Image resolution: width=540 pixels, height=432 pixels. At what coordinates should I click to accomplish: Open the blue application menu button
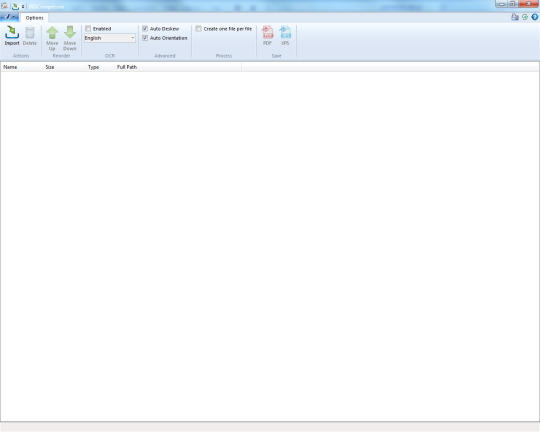[x=10, y=17]
